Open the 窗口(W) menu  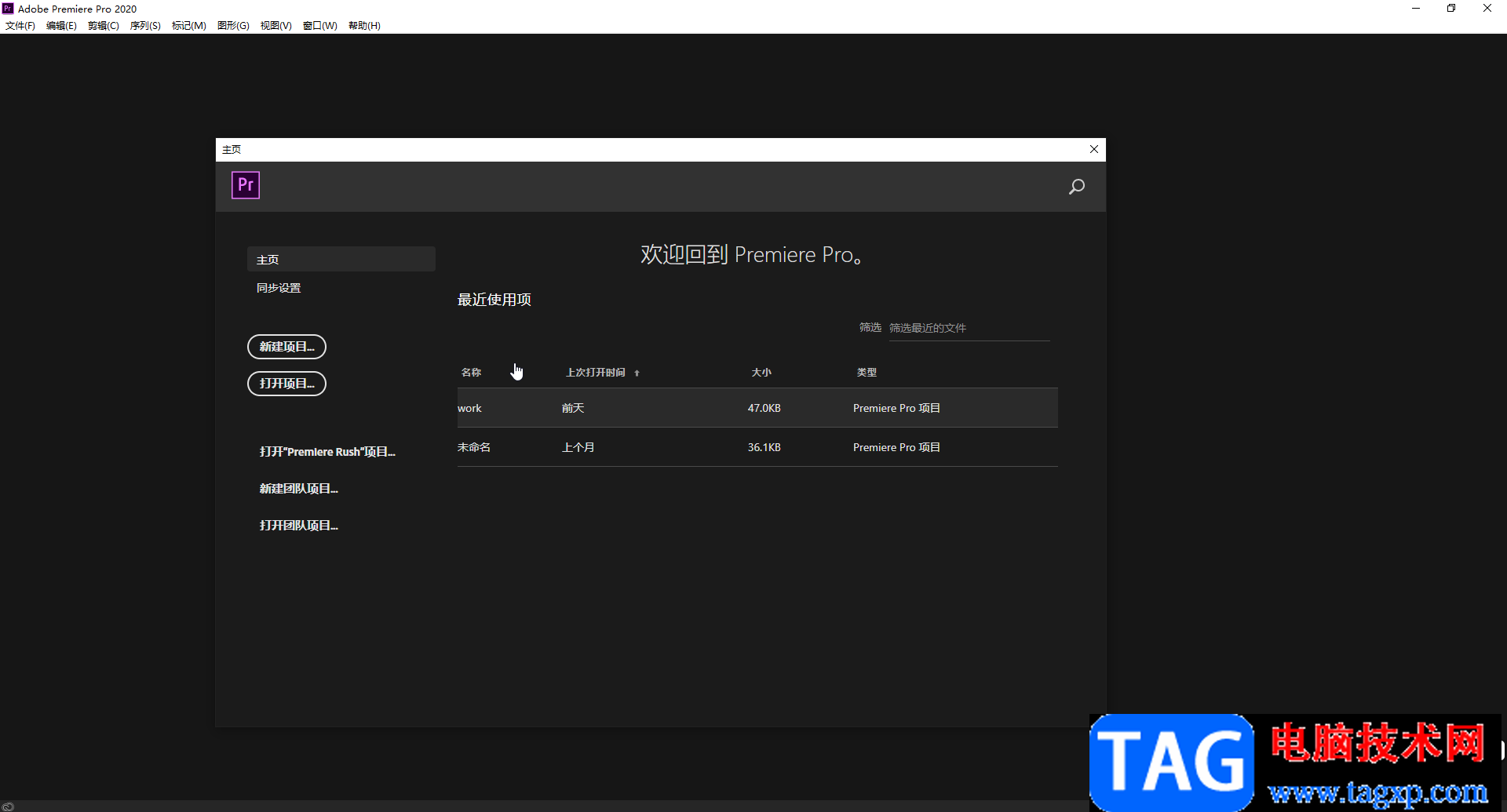coord(320,26)
